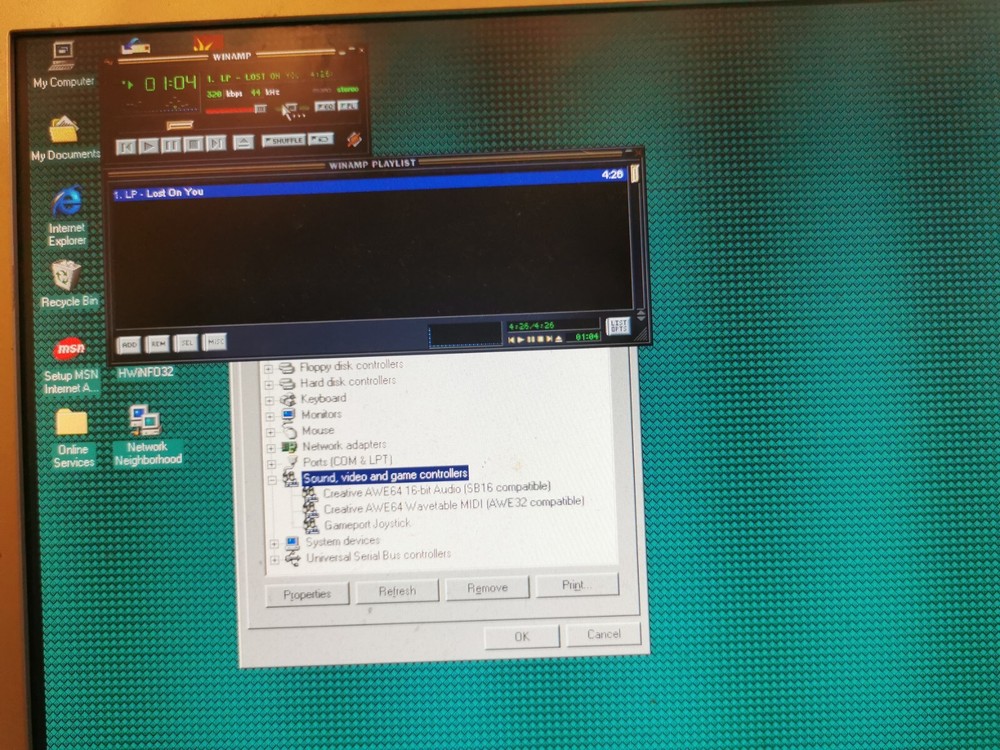The width and height of the screenshot is (1000, 750).
Task: Click the playlist mini previous track button
Action: click(x=511, y=340)
